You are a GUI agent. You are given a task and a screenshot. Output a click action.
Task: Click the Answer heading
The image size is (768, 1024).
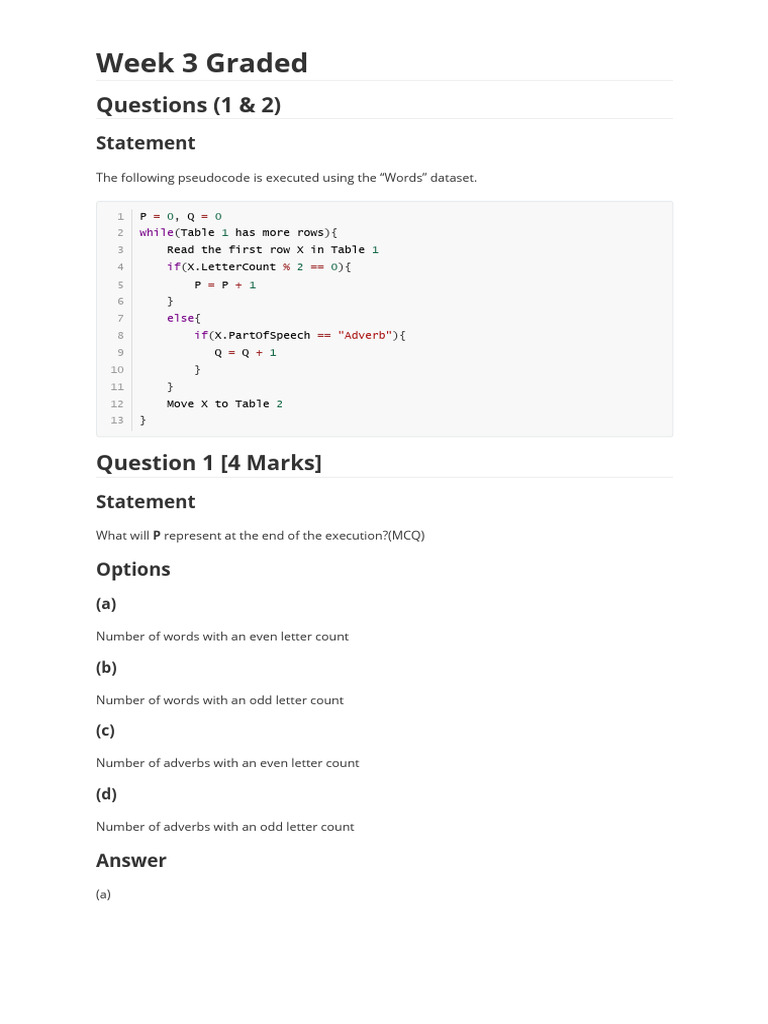tap(131, 860)
